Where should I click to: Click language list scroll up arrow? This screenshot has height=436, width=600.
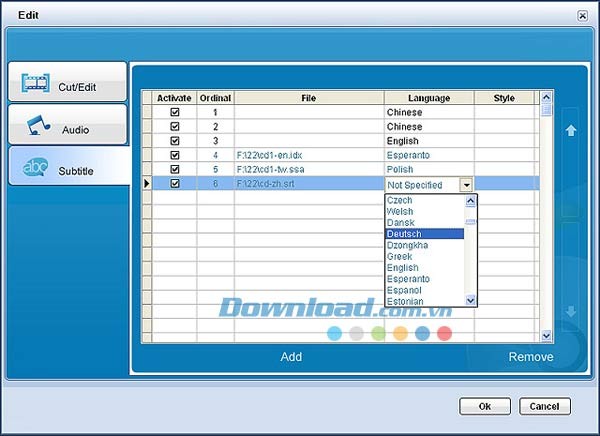(471, 201)
